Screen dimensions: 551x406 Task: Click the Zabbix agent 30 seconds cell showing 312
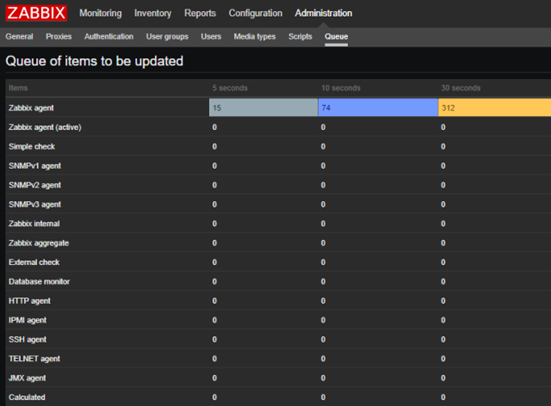click(494, 108)
